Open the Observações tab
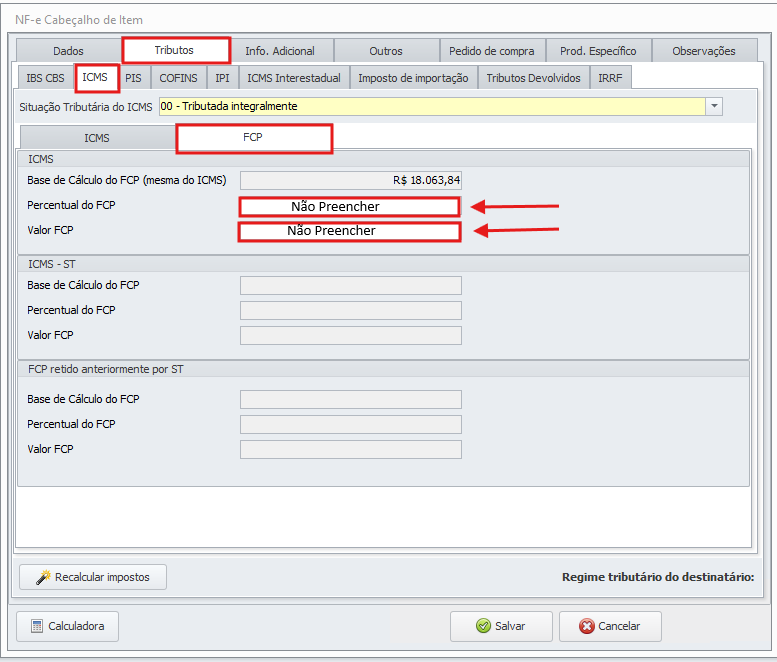Image resolution: width=777 pixels, height=662 pixels. (703, 51)
